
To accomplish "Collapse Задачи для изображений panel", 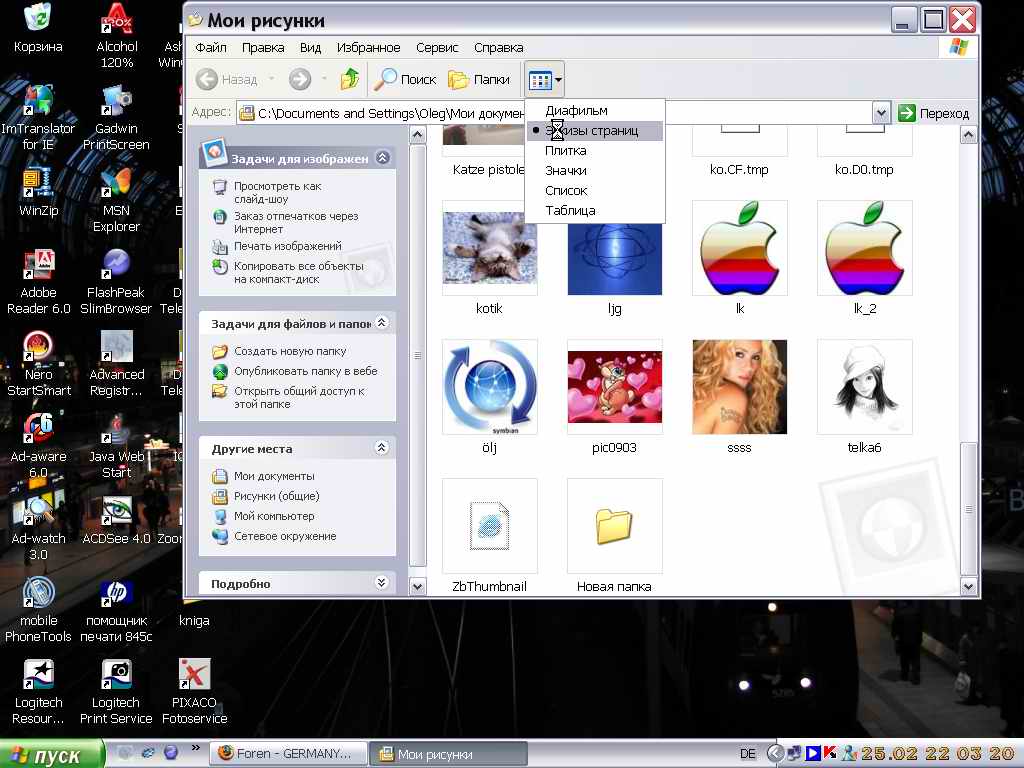I will 381,158.
